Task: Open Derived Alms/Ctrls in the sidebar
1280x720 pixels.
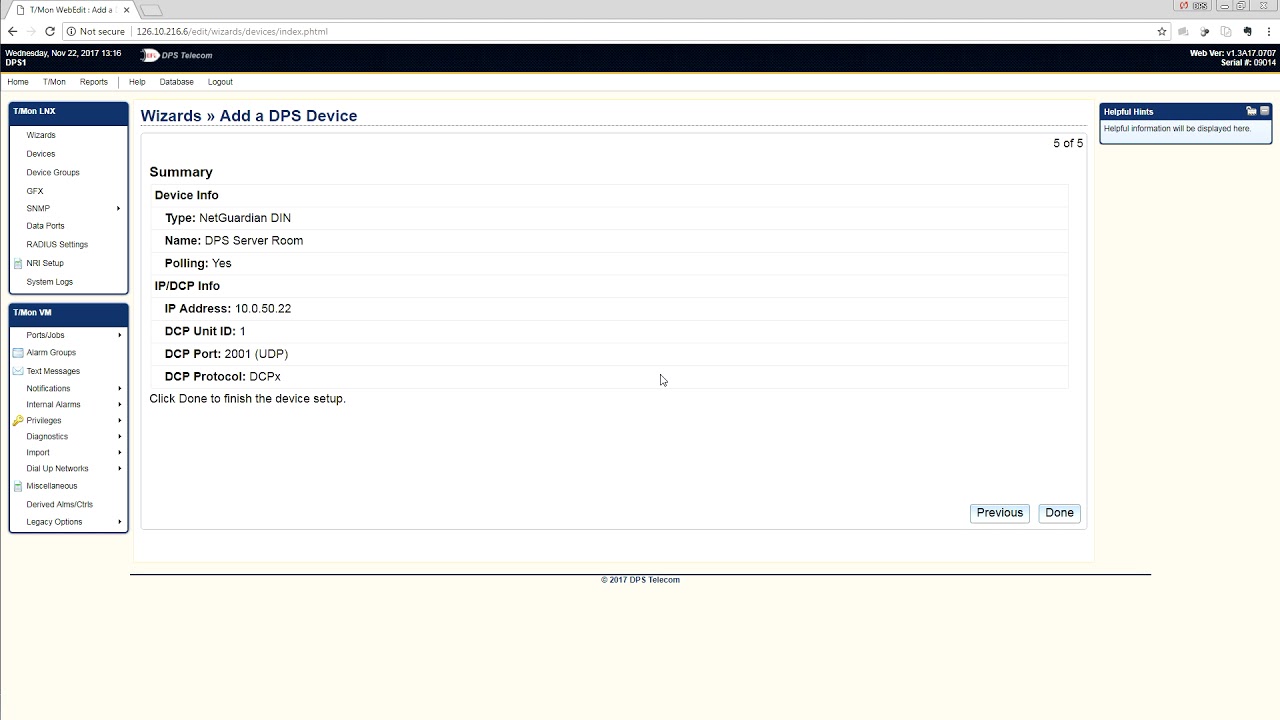Action: [60, 504]
